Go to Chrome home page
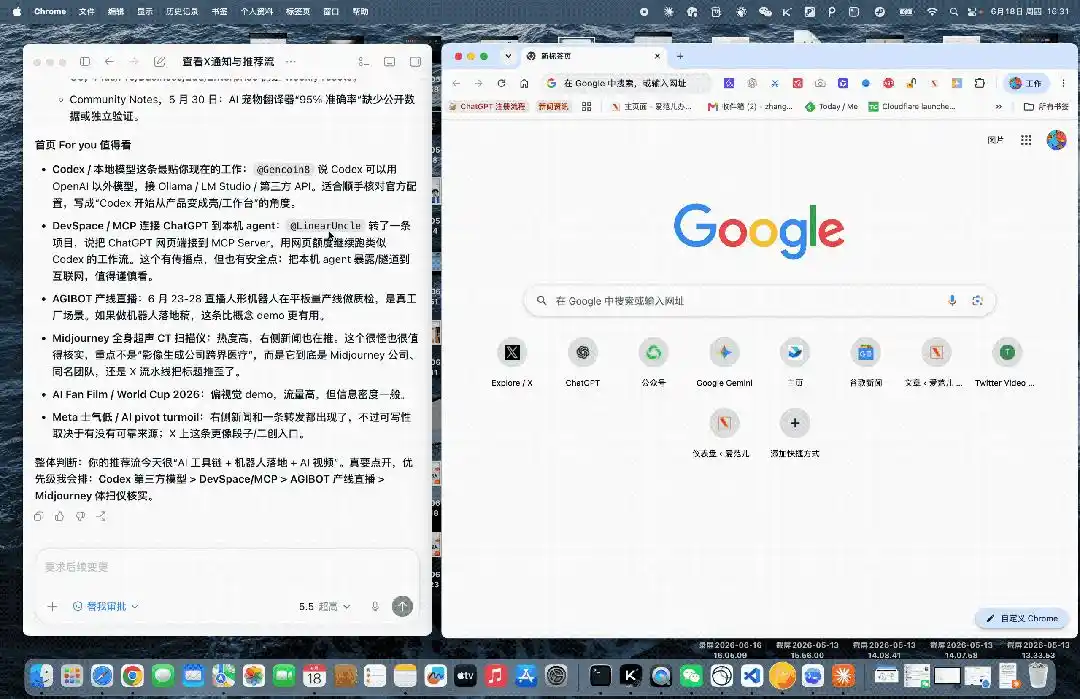The image size is (1080, 699). pyautogui.click(x=524, y=83)
